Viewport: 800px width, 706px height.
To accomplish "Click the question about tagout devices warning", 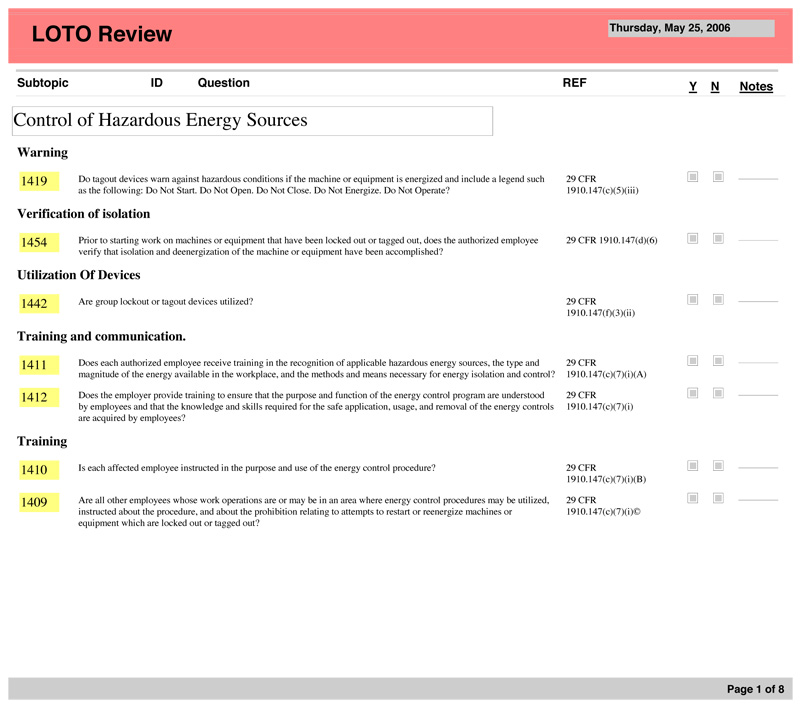I will point(311,185).
